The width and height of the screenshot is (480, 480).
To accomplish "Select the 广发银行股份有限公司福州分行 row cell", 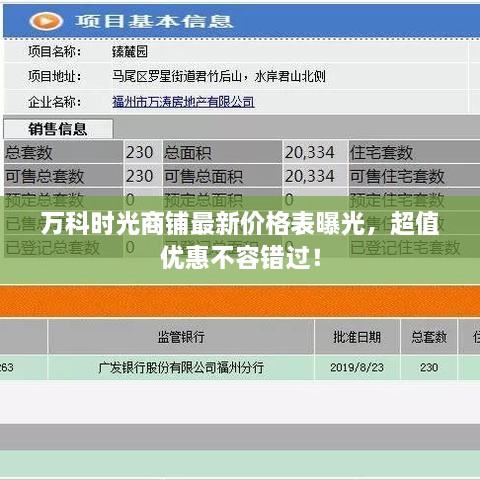I will [x=181, y=367].
